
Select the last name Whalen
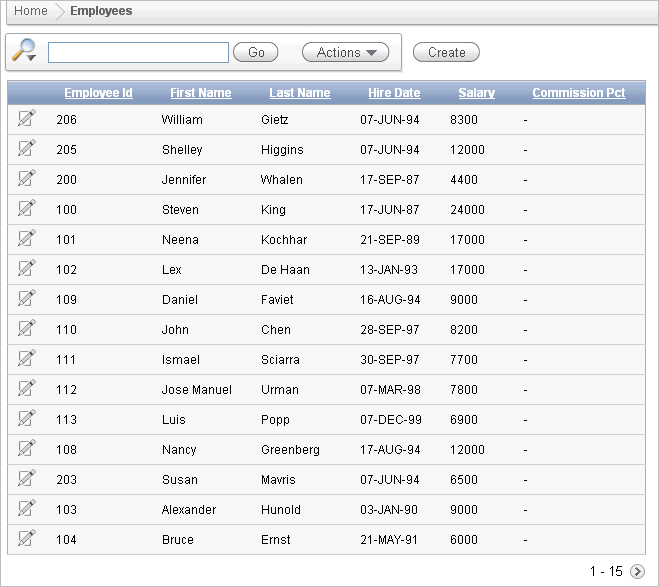click(282, 180)
